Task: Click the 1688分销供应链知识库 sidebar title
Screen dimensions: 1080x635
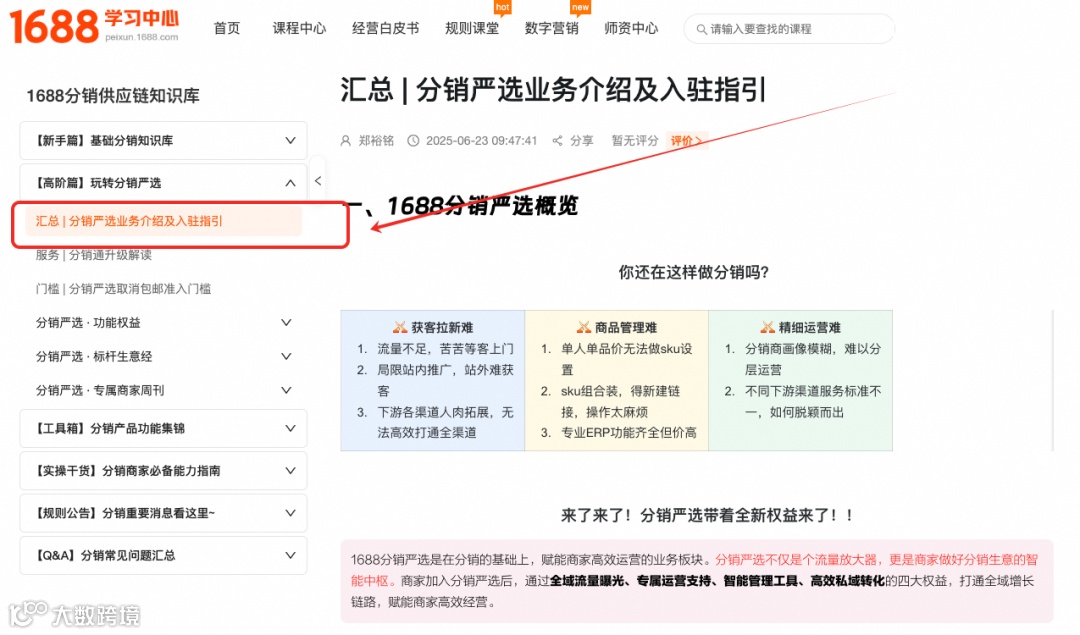Action: click(113, 96)
